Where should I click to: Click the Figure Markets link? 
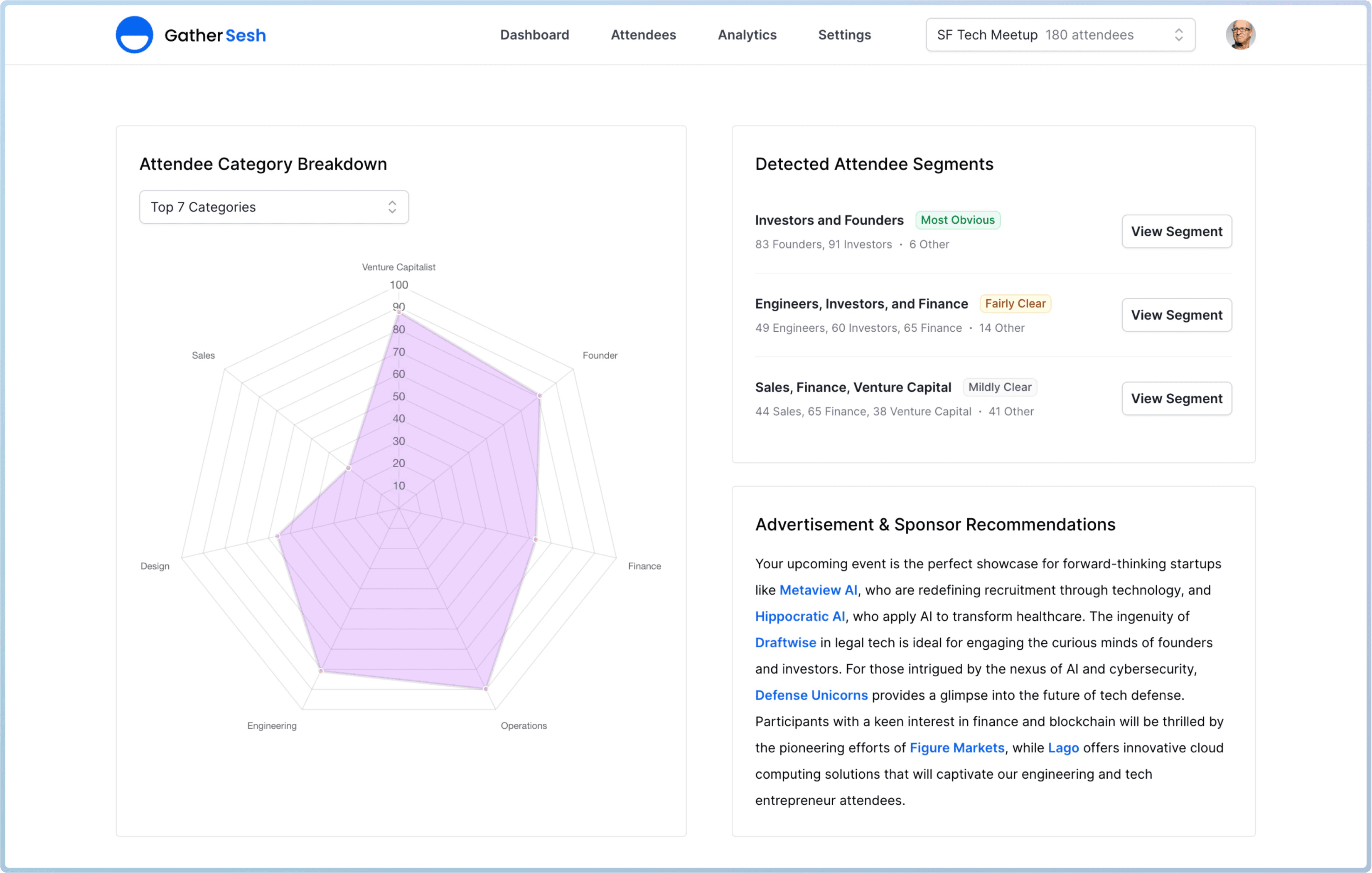coord(956,747)
